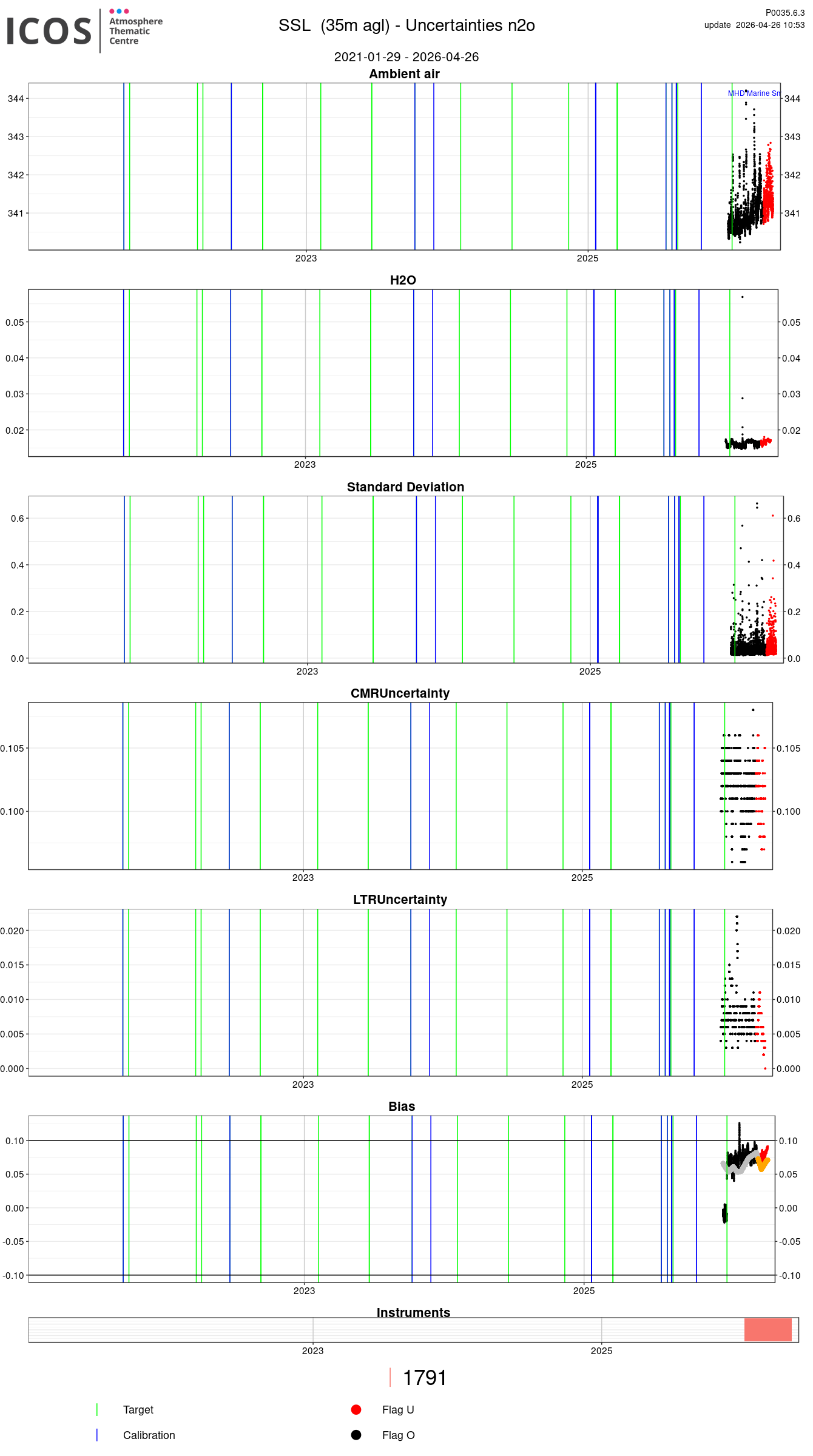The image size is (813, 1456).
Task: Click the blue Calibration legend line
Action: point(97,1435)
